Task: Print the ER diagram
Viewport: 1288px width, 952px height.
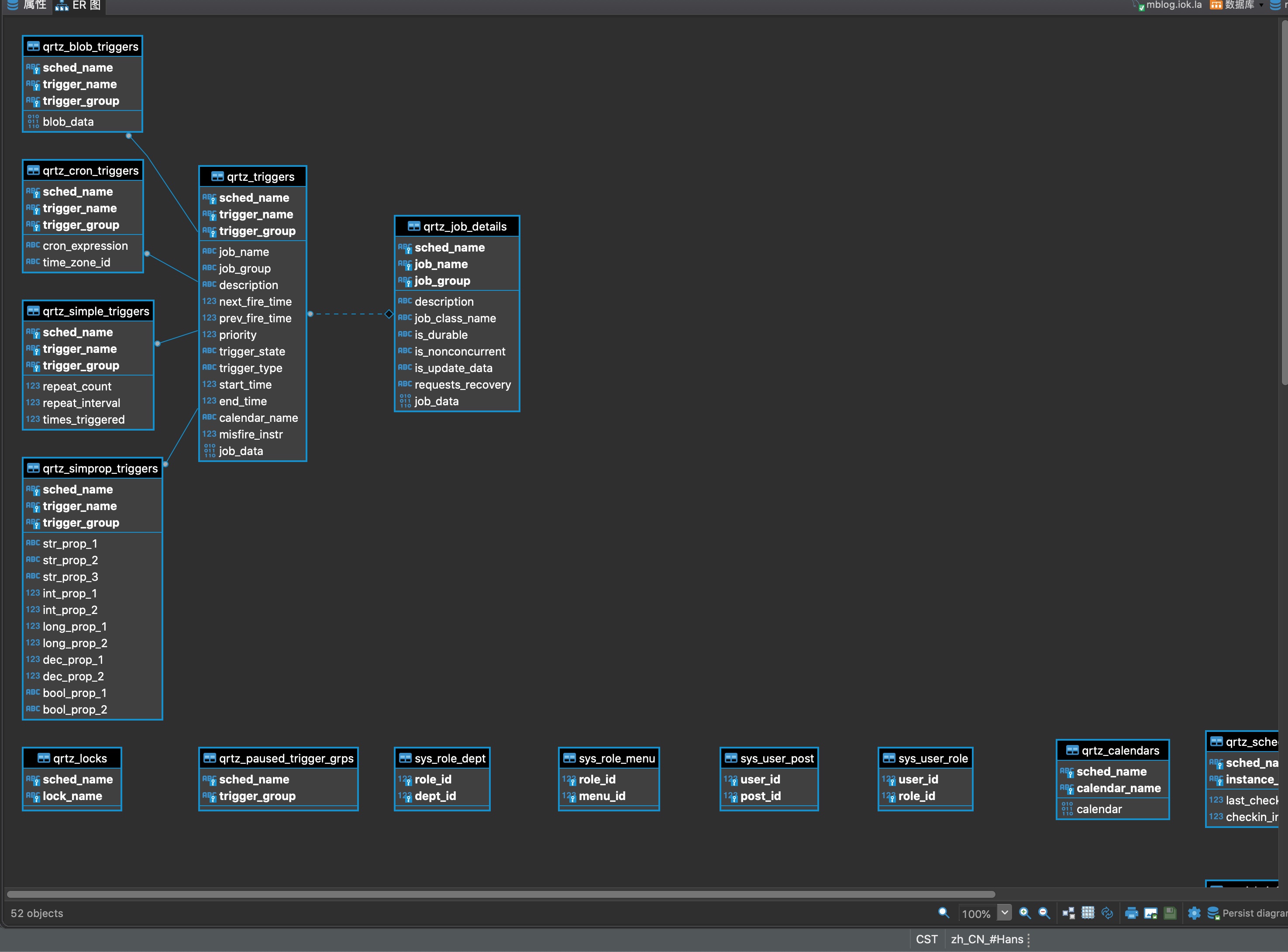Action: pyautogui.click(x=1131, y=913)
